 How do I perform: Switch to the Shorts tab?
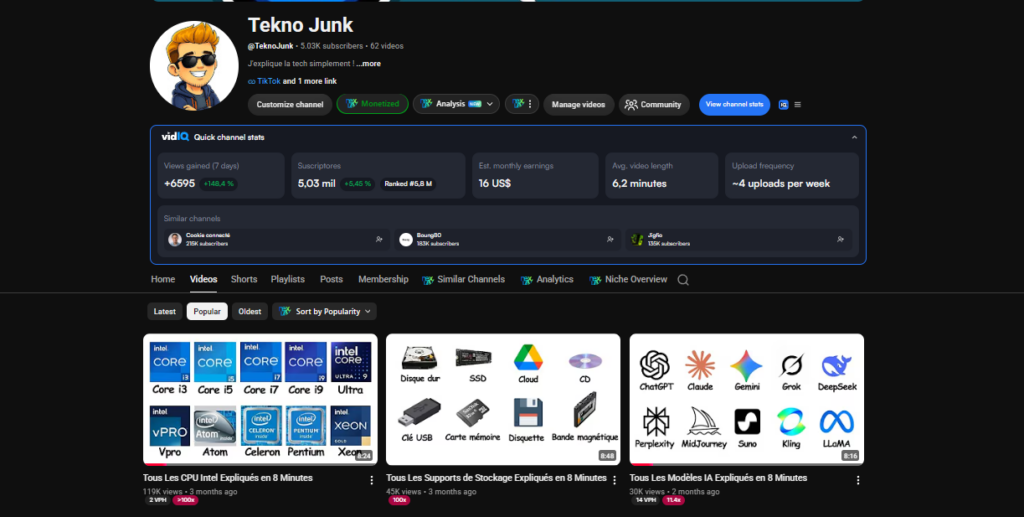(244, 279)
